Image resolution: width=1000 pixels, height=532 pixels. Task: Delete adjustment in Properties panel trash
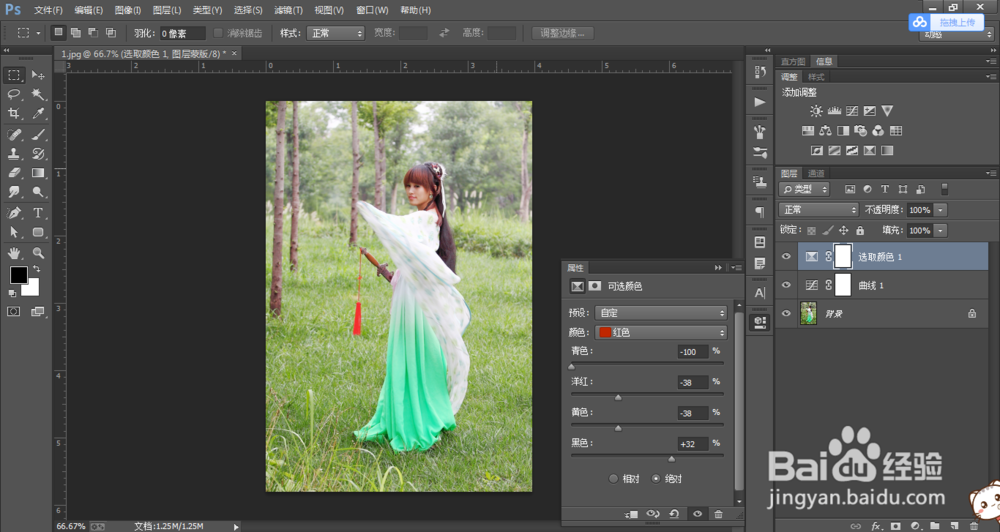pos(718,514)
